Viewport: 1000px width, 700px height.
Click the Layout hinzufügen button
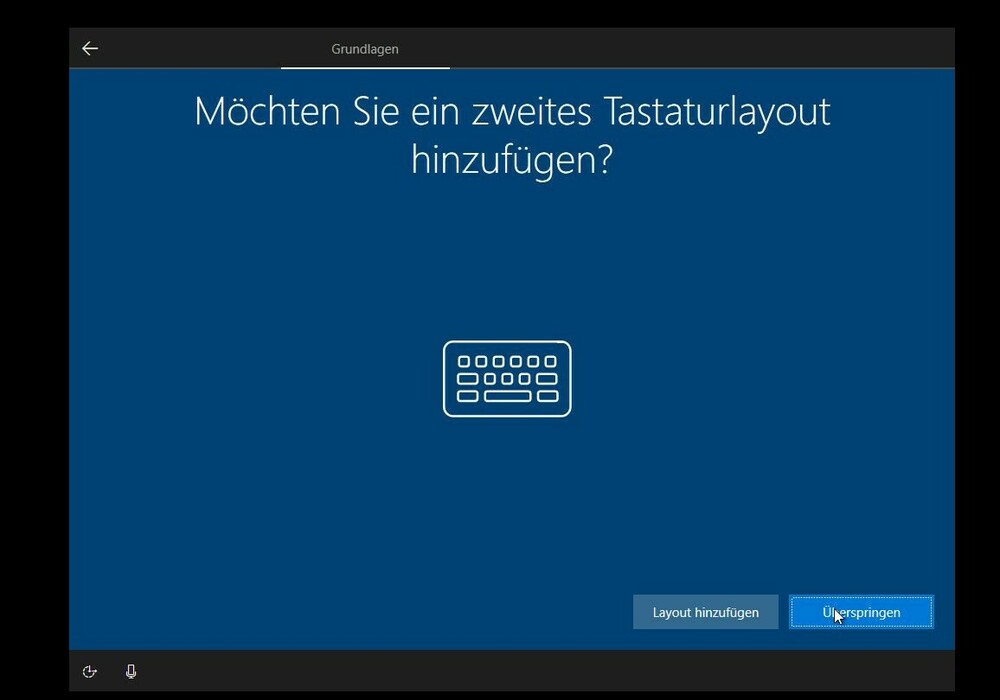pos(705,612)
